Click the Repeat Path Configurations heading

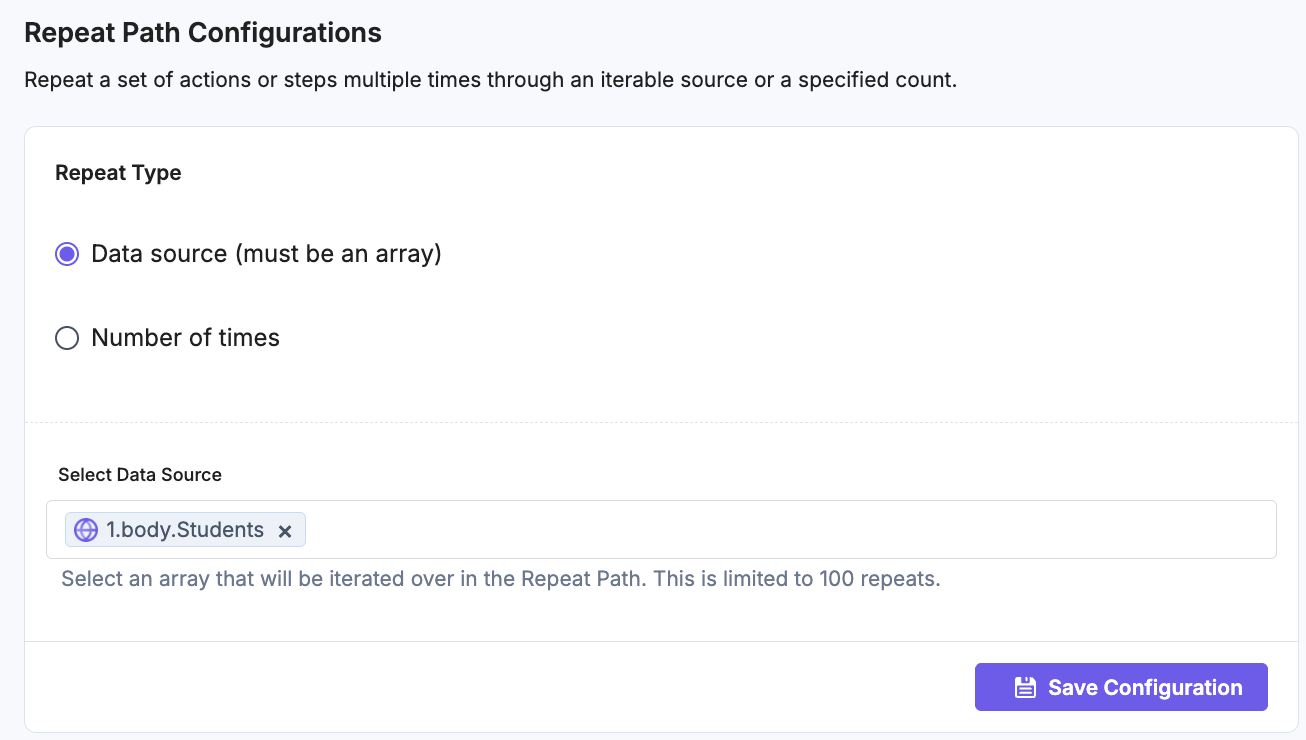click(x=203, y=33)
